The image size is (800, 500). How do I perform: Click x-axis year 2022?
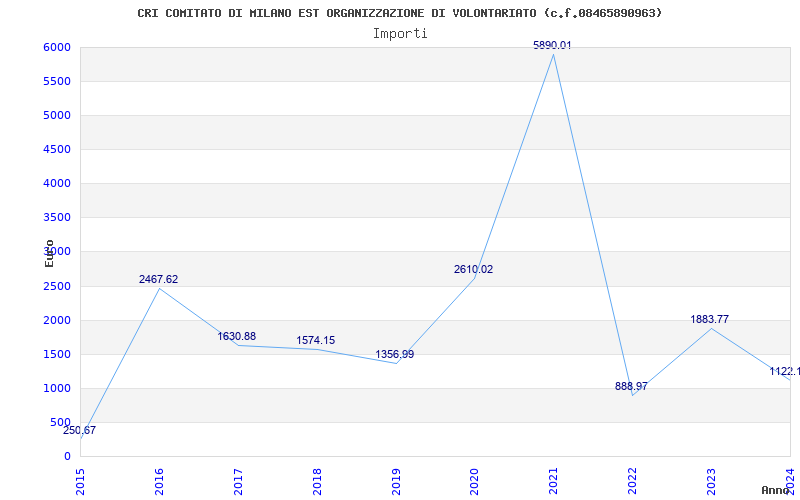click(633, 481)
